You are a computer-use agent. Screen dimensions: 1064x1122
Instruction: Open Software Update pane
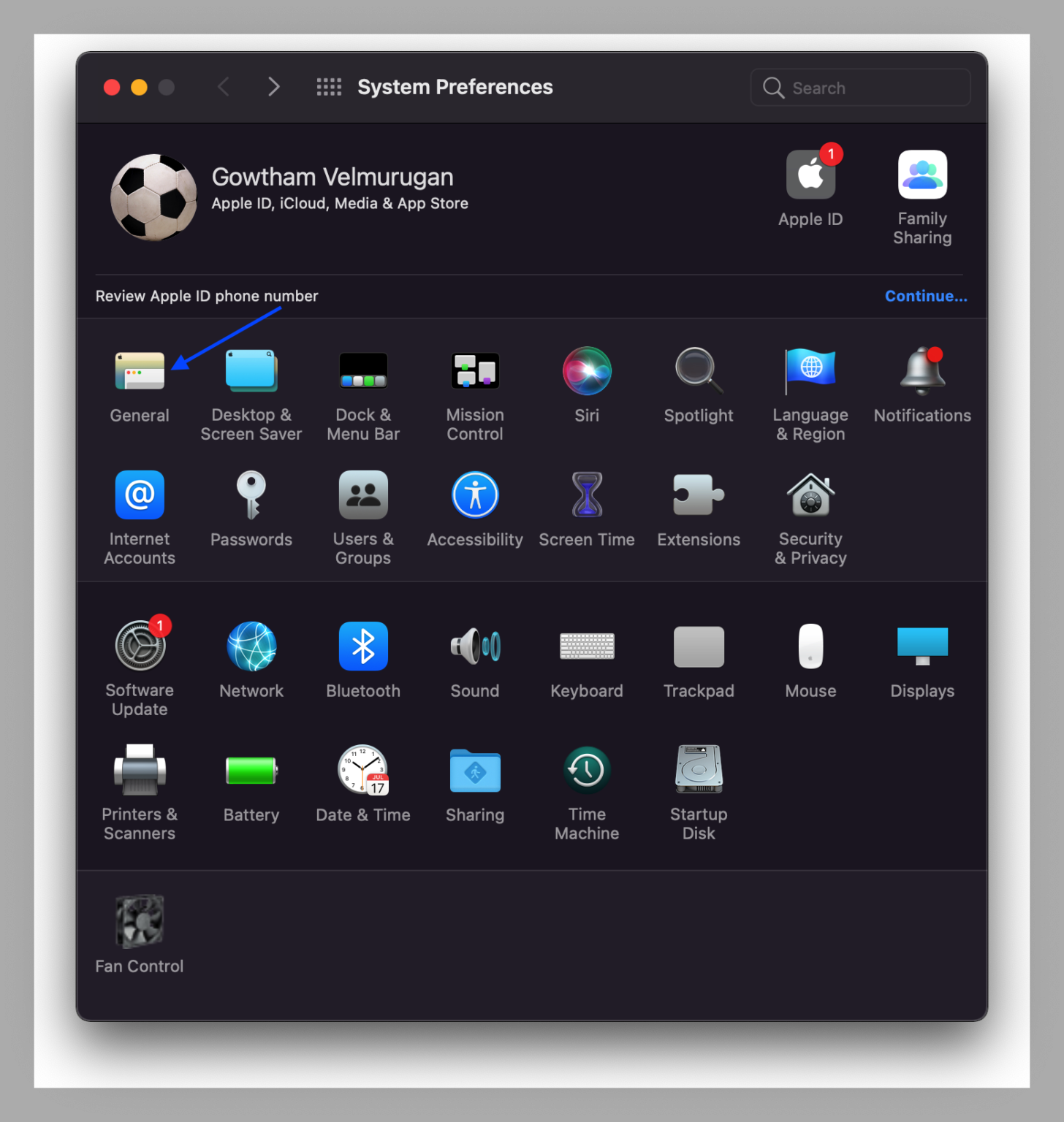click(140, 646)
